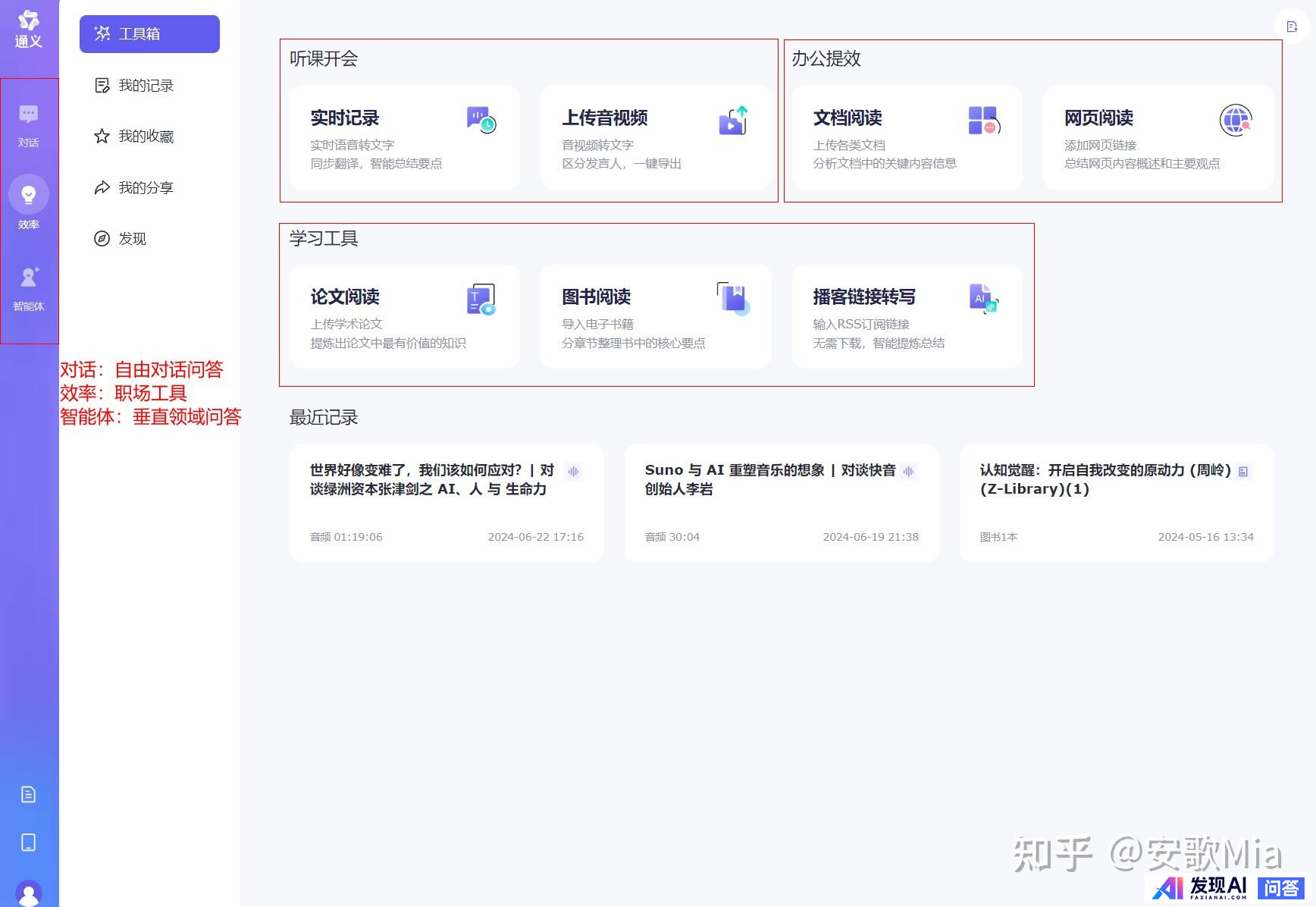Open 我的记录 menu item
Viewport: 1316px width, 907px height.
pos(134,86)
